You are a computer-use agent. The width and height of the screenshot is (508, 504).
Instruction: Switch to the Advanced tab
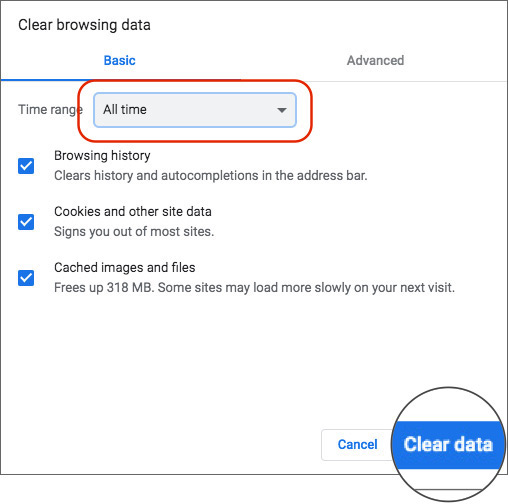point(375,60)
